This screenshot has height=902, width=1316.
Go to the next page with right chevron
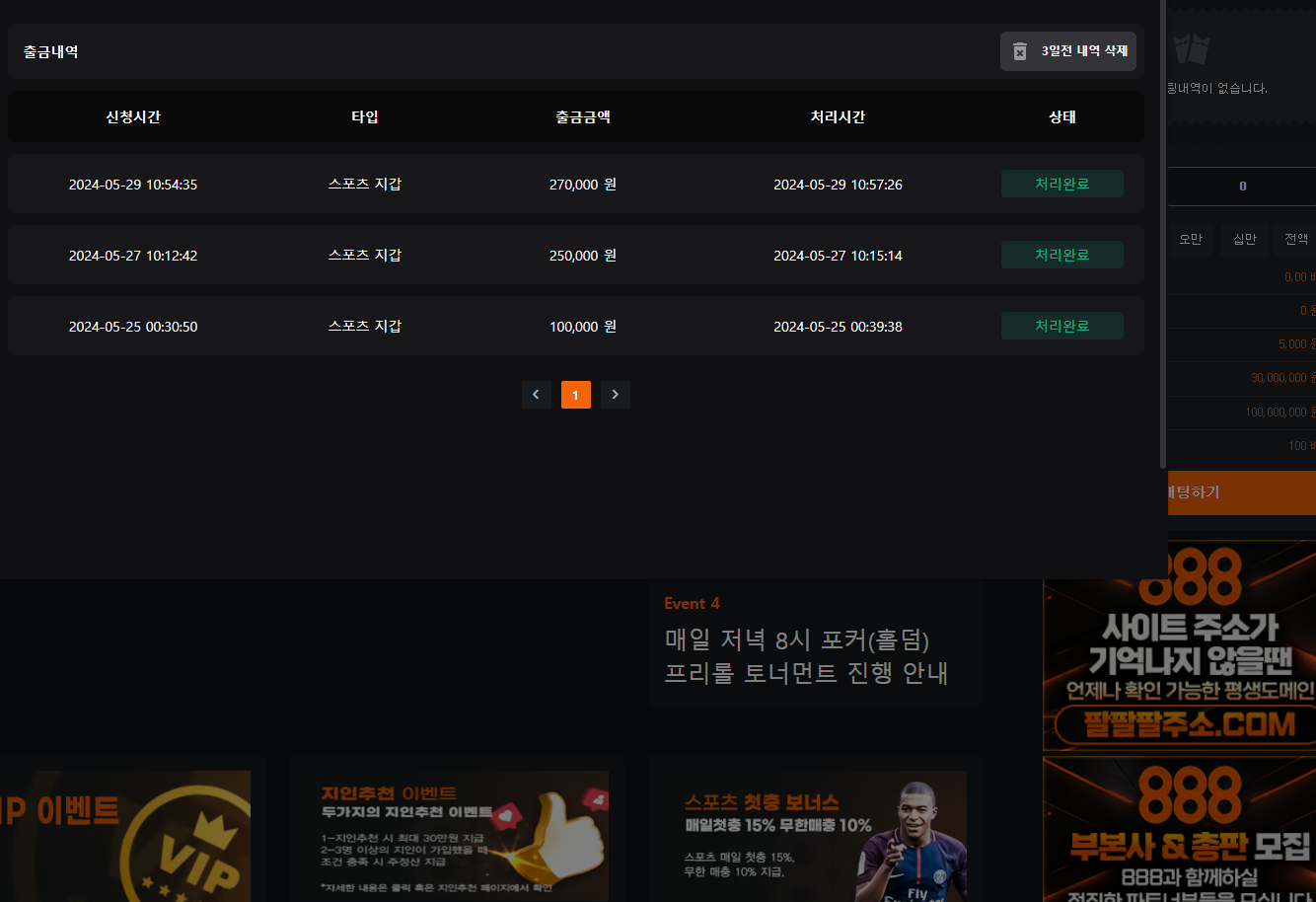tap(615, 395)
